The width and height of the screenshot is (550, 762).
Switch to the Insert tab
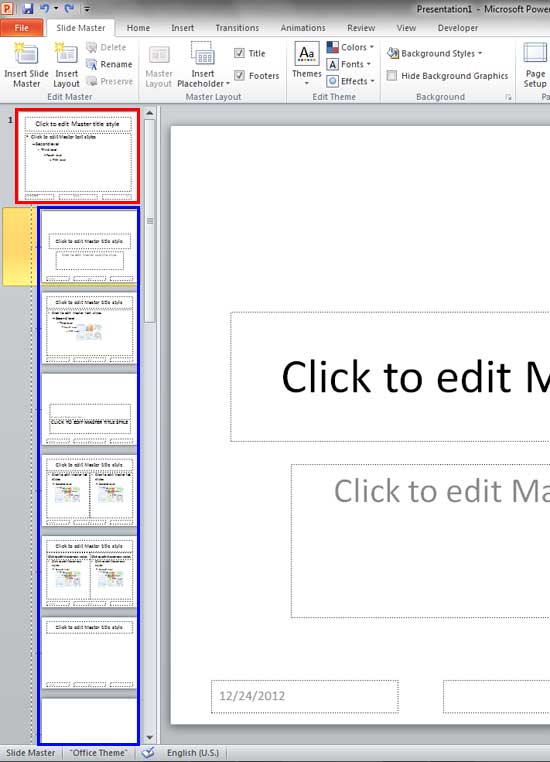point(182,28)
